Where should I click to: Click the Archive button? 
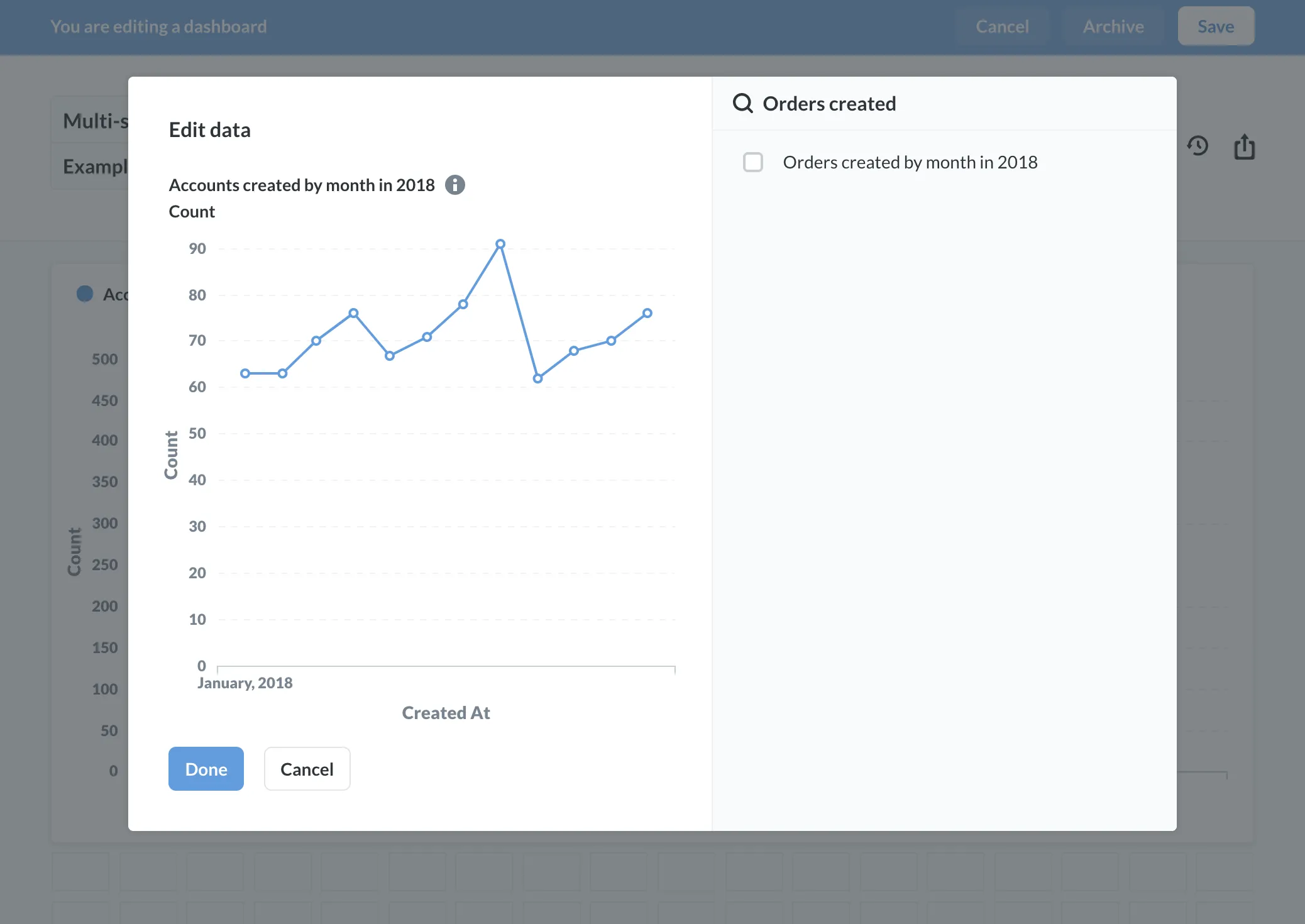(x=1113, y=26)
